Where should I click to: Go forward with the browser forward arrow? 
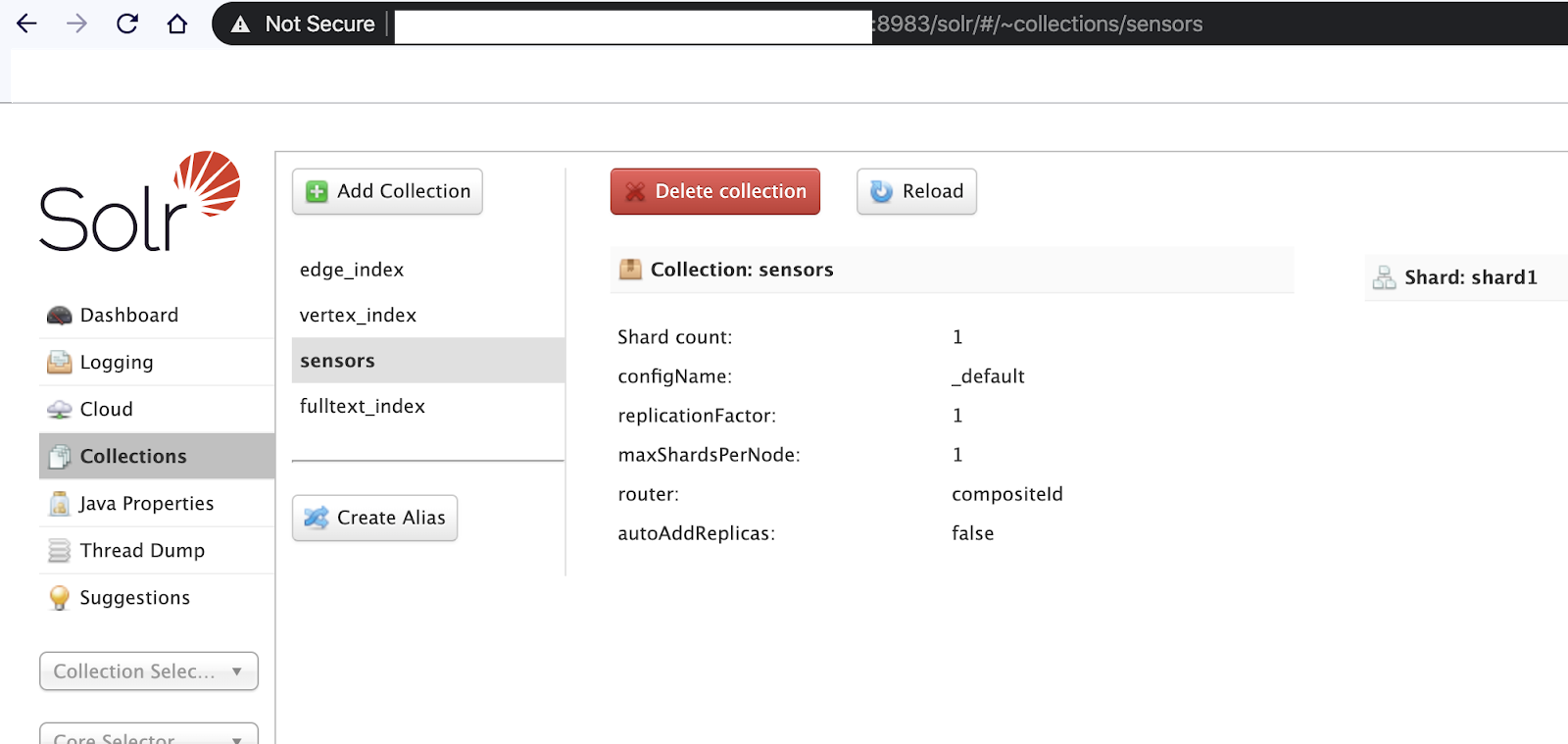coord(76,24)
